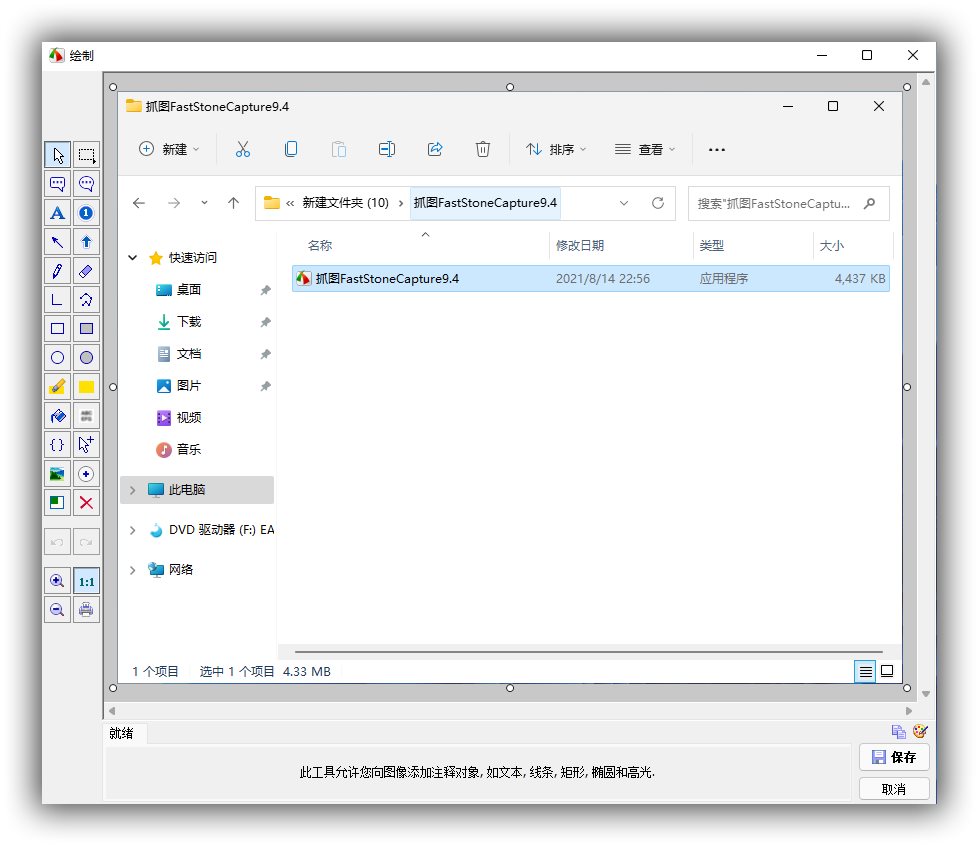Select the filled rectangle tool
The height and width of the screenshot is (846, 979).
(x=86, y=328)
